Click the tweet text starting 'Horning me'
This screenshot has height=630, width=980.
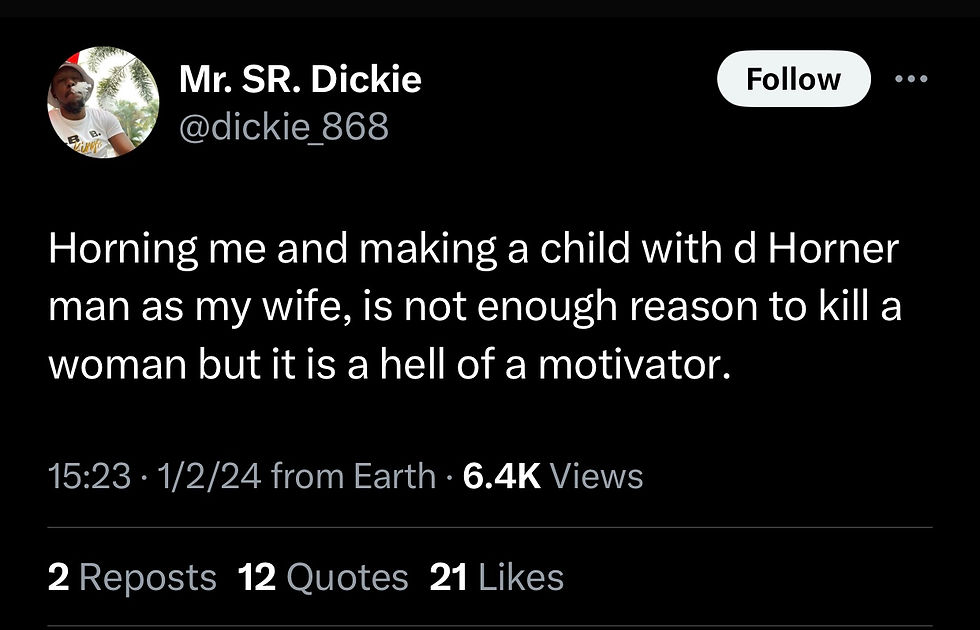pos(475,307)
